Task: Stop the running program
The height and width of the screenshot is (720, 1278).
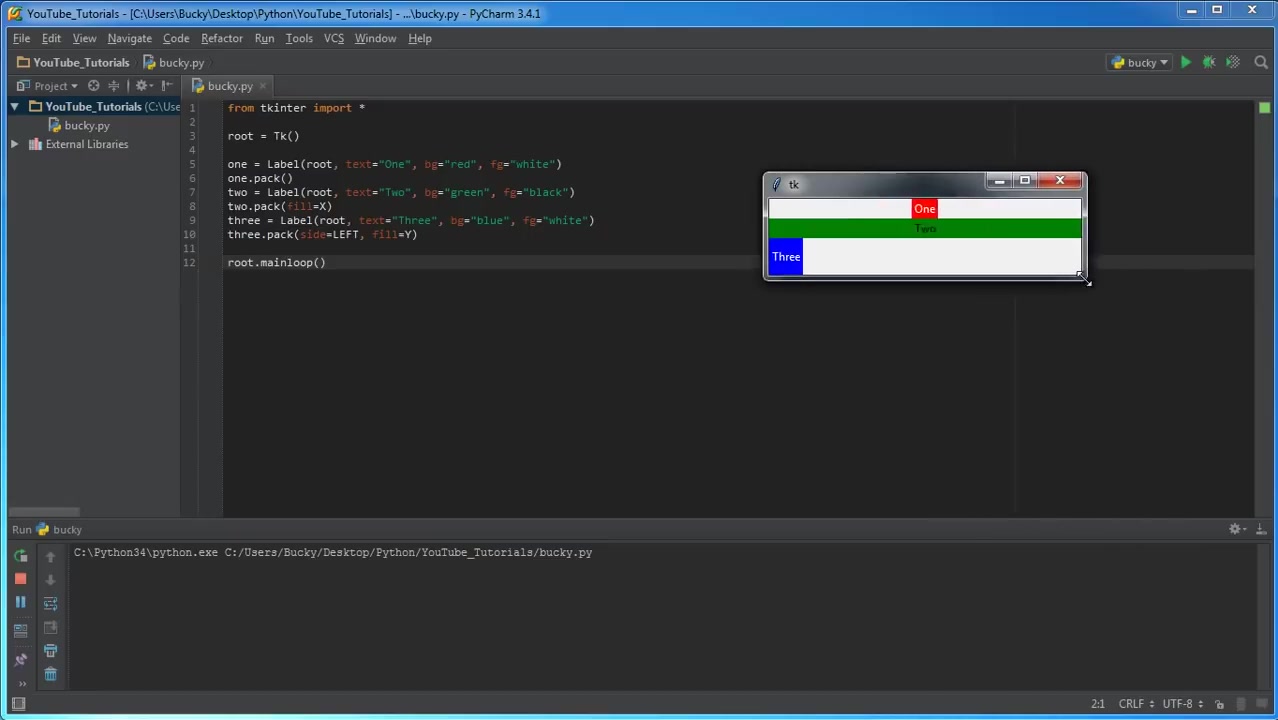Action: pyautogui.click(x=20, y=578)
